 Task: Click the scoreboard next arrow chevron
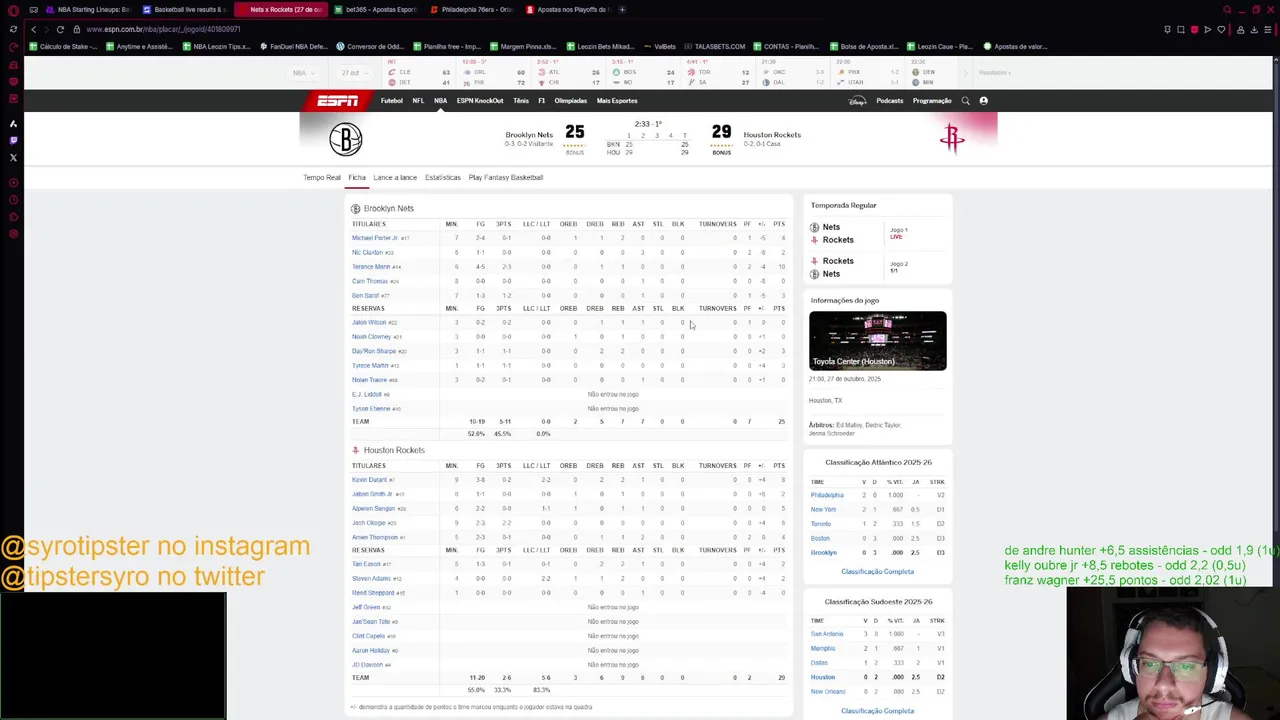966,73
